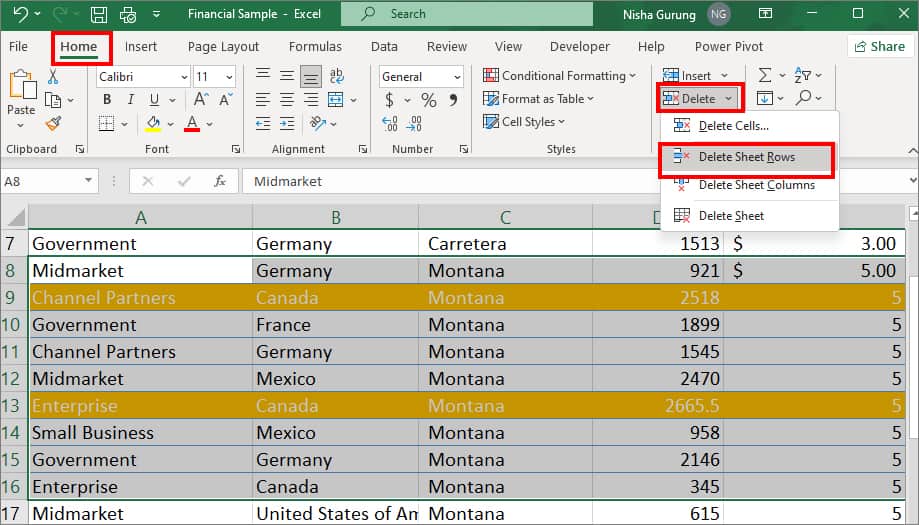Align text right
The width and height of the screenshot is (919, 525).
click(311, 100)
